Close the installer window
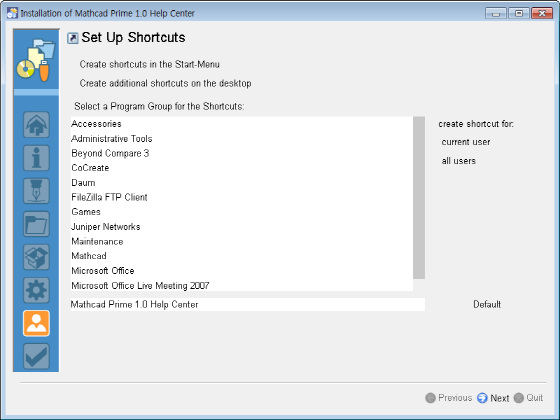560x420 pixels. 542,14
